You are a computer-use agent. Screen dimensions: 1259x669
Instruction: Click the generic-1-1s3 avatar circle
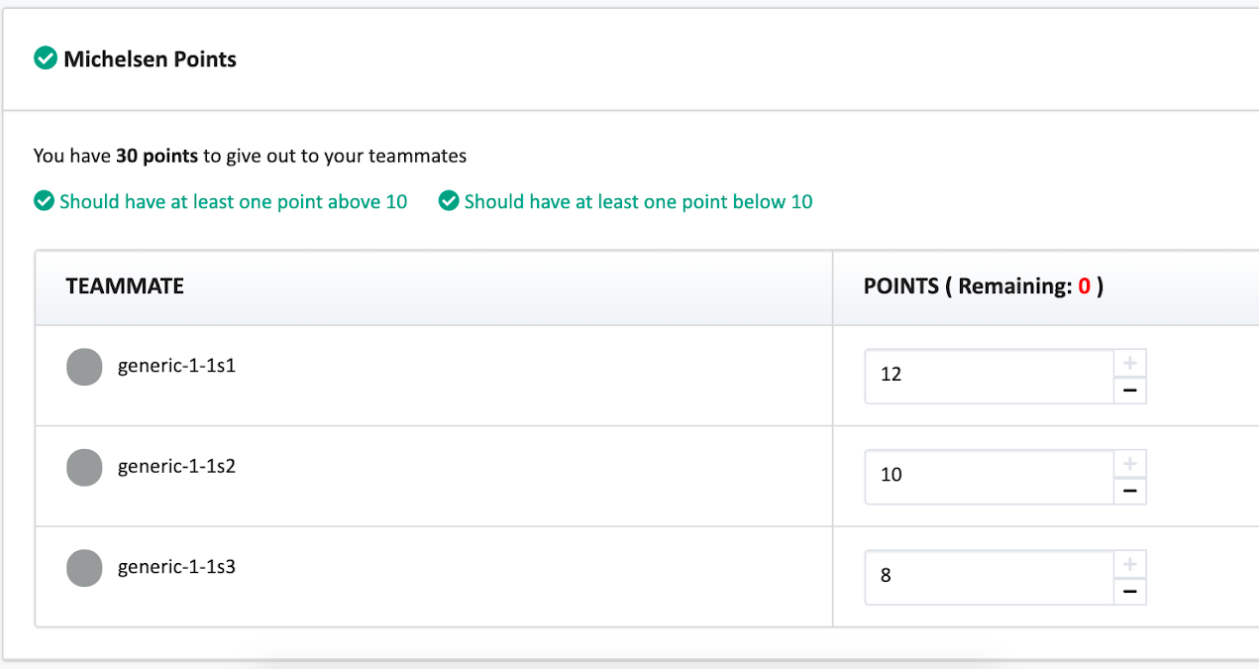point(84,568)
